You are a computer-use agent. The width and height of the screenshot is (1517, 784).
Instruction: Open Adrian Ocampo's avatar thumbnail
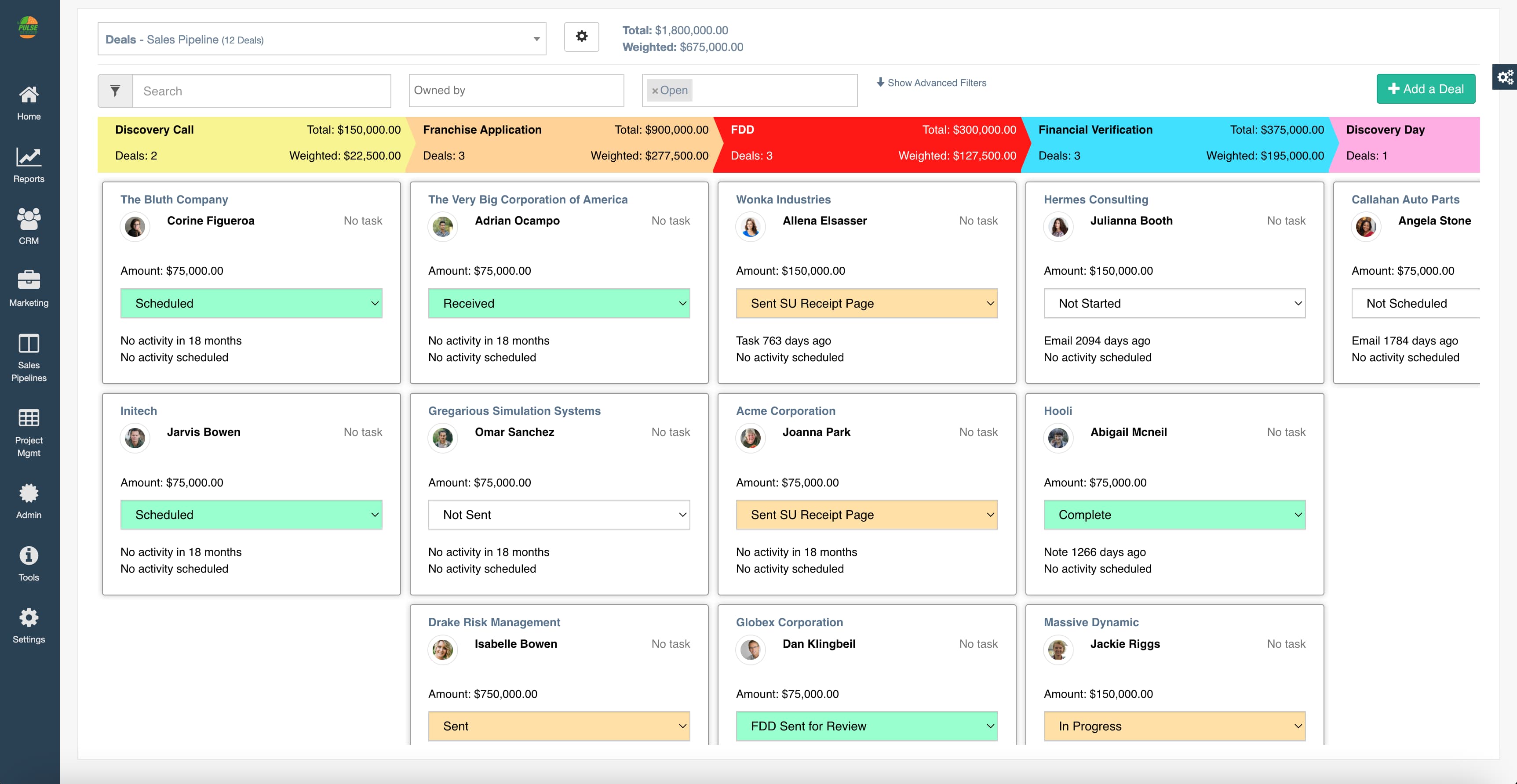coord(442,227)
